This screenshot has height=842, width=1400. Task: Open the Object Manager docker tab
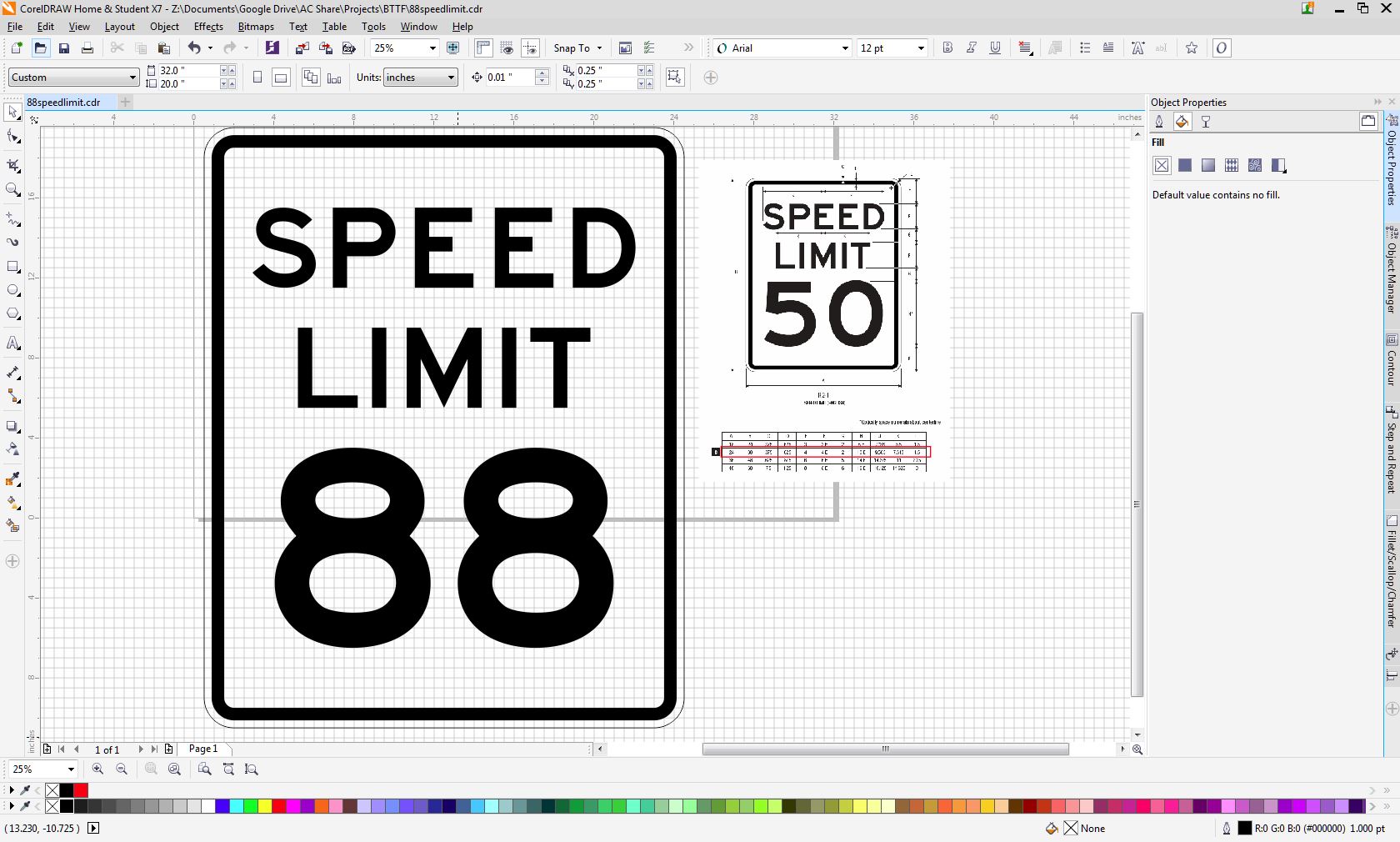(x=1391, y=271)
